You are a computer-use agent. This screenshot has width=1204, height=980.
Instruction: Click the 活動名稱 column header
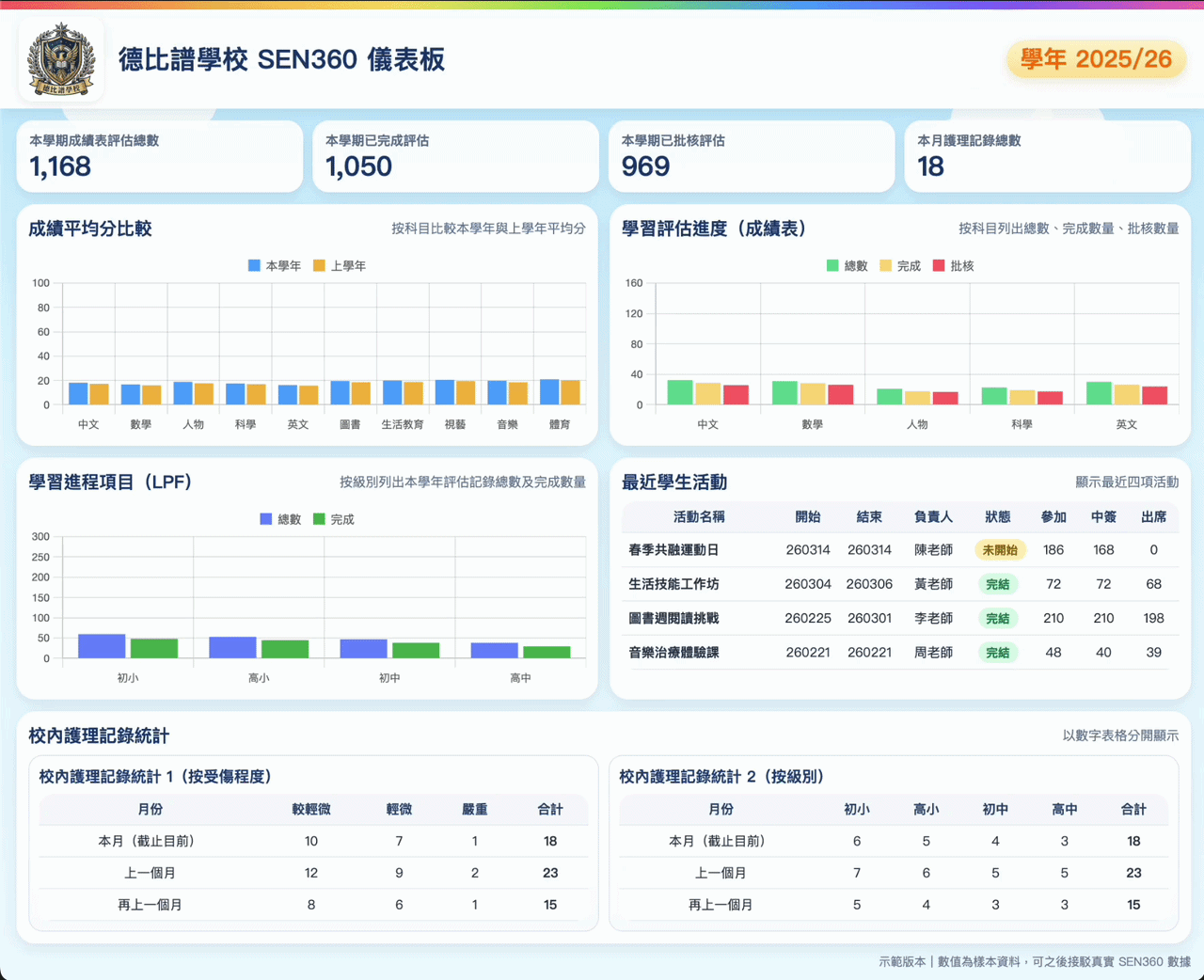coord(699,517)
